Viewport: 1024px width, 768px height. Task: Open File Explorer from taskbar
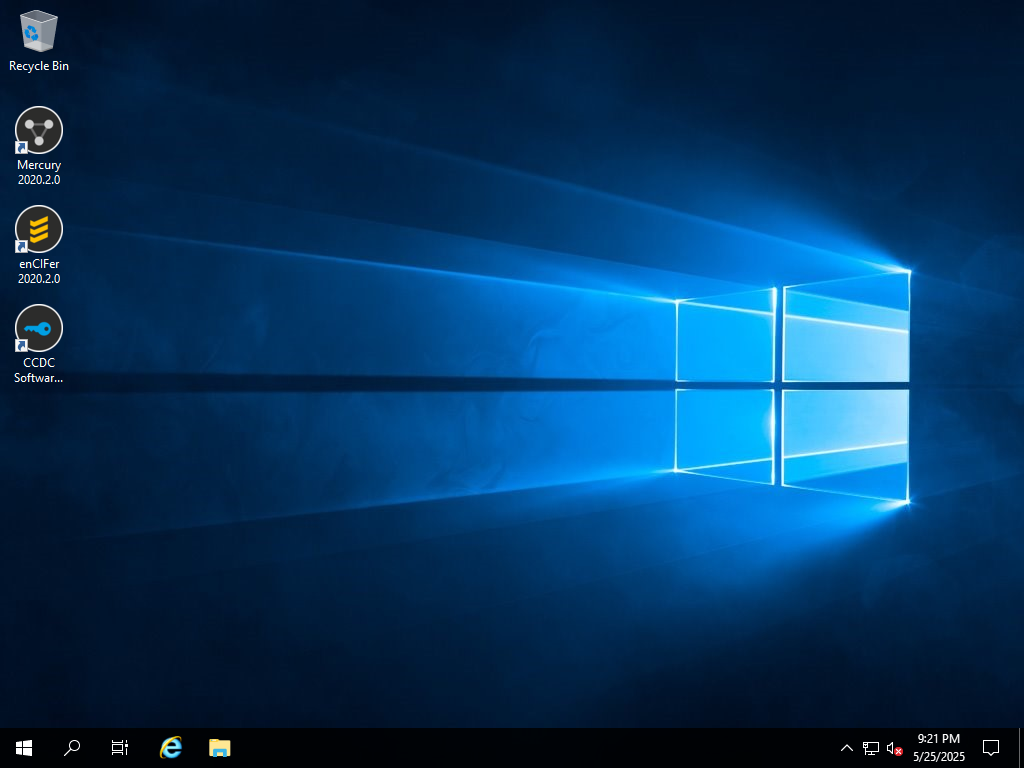219,748
